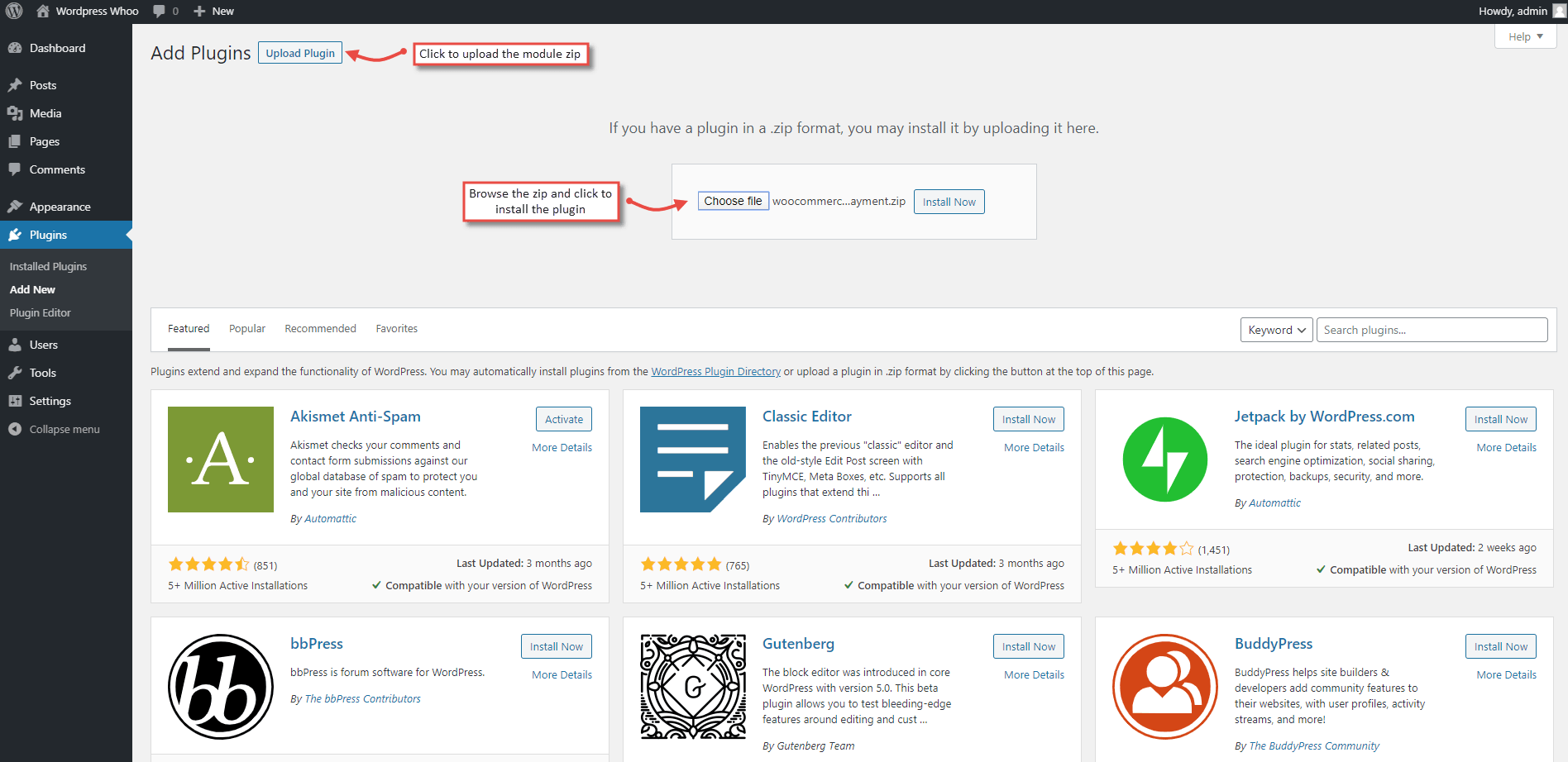1568x762 pixels.
Task: Click the Akismet Anti-Spam plugin icon
Action: pos(221,460)
